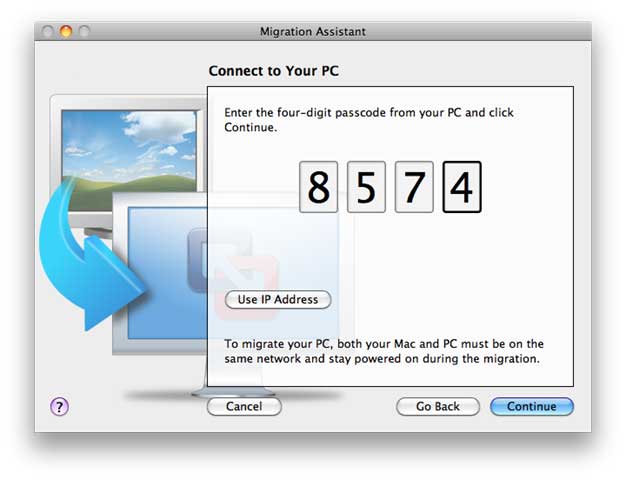Choose Use IP Address

coord(278,300)
